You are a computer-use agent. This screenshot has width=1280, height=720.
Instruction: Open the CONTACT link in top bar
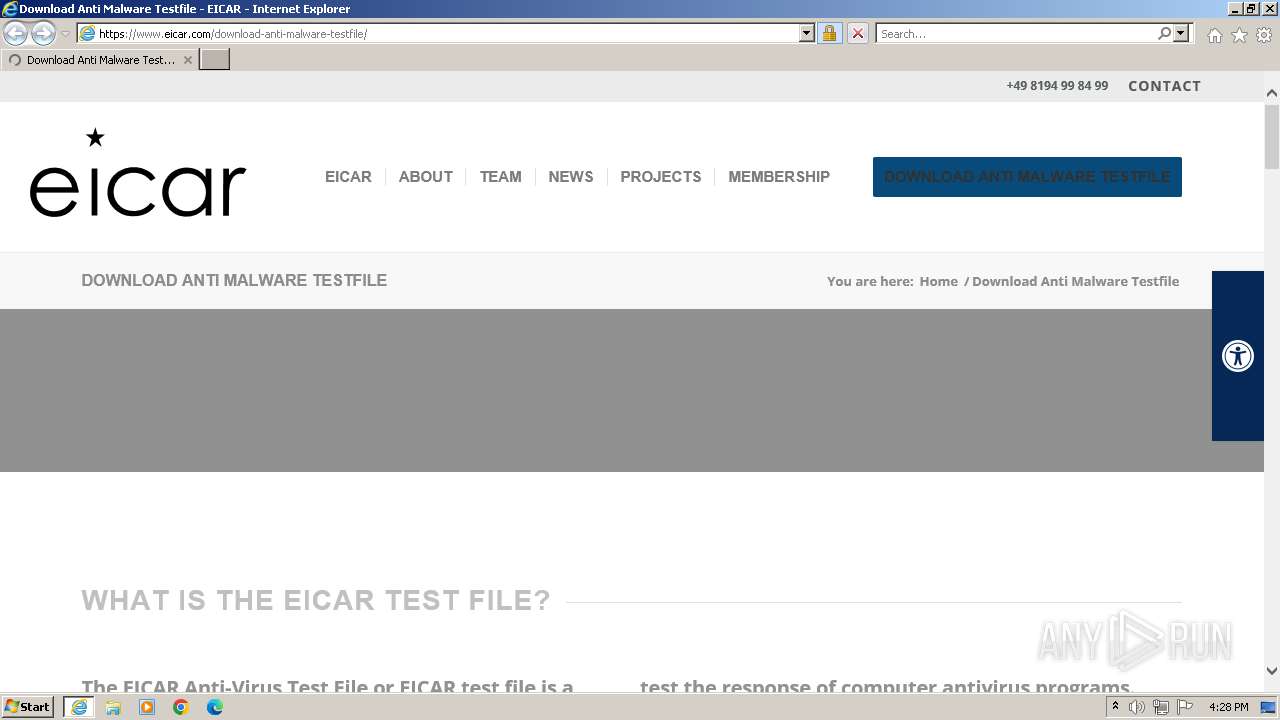tap(1164, 86)
